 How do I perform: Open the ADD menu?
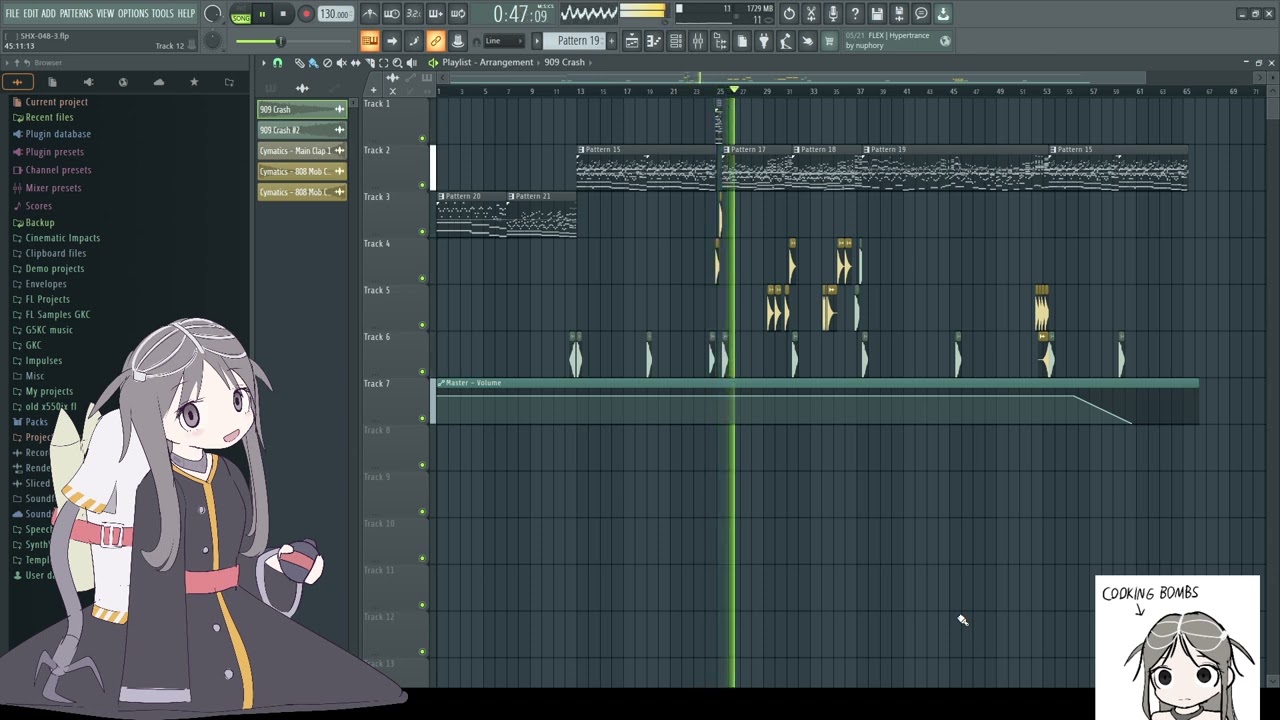click(x=48, y=14)
